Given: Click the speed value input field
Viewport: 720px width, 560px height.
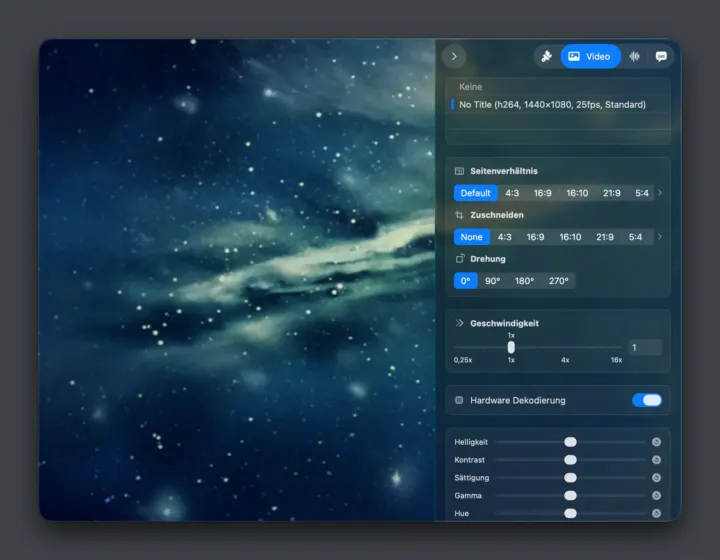Looking at the screenshot, I should point(644,348).
